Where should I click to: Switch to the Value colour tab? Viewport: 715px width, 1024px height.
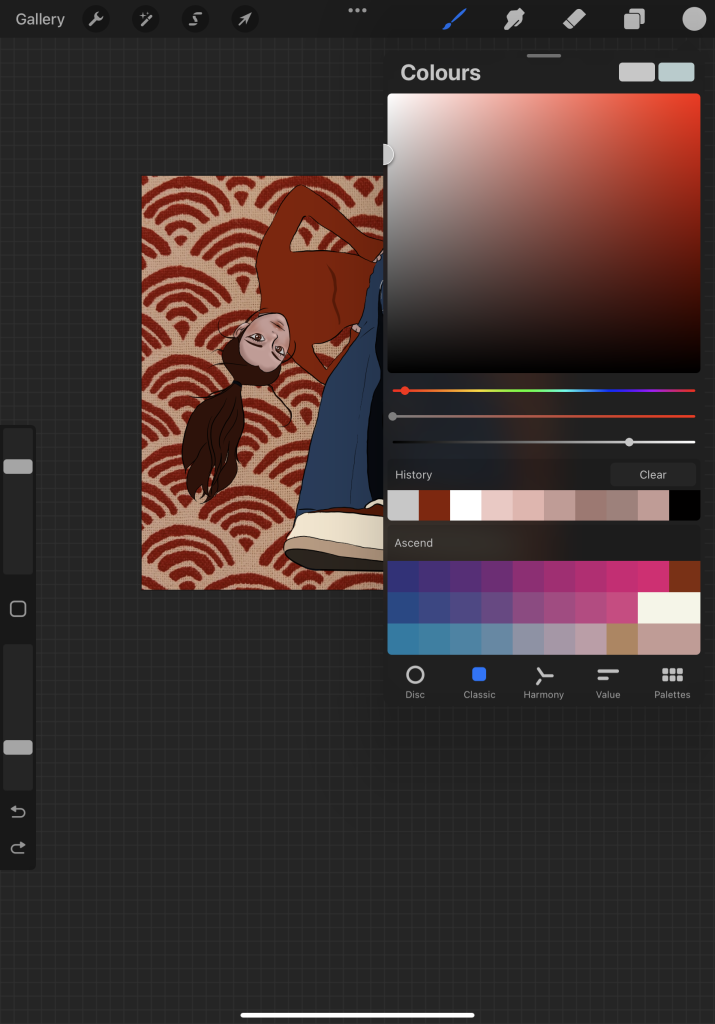(608, 682)
